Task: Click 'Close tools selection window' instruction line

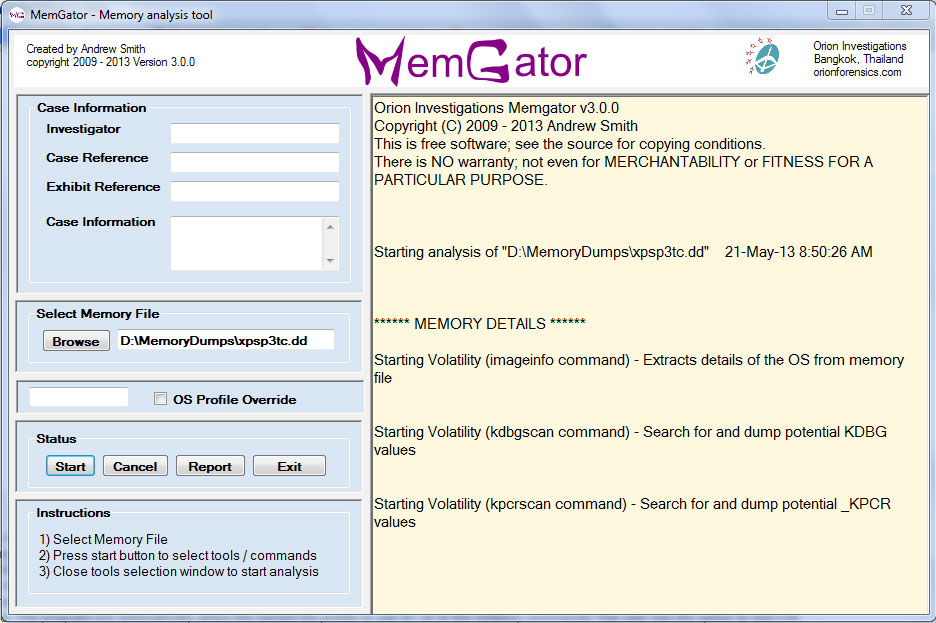Action: click(179, 571)
